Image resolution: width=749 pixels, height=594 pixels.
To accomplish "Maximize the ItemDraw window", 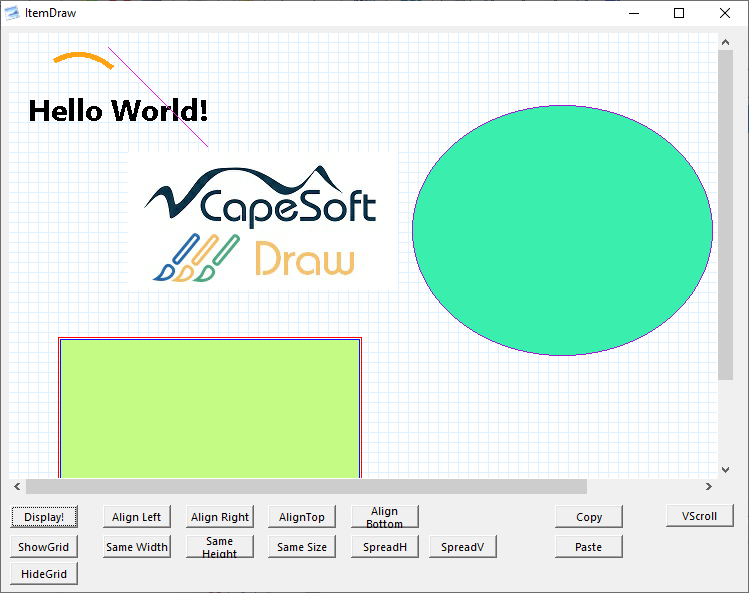I will (x=679, y=13).
